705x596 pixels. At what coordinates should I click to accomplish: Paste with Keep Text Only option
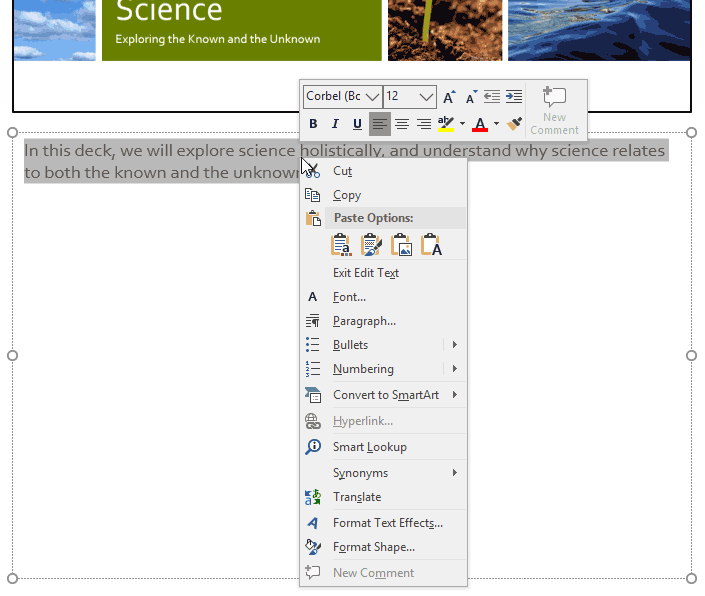click(x=431, y=245)
